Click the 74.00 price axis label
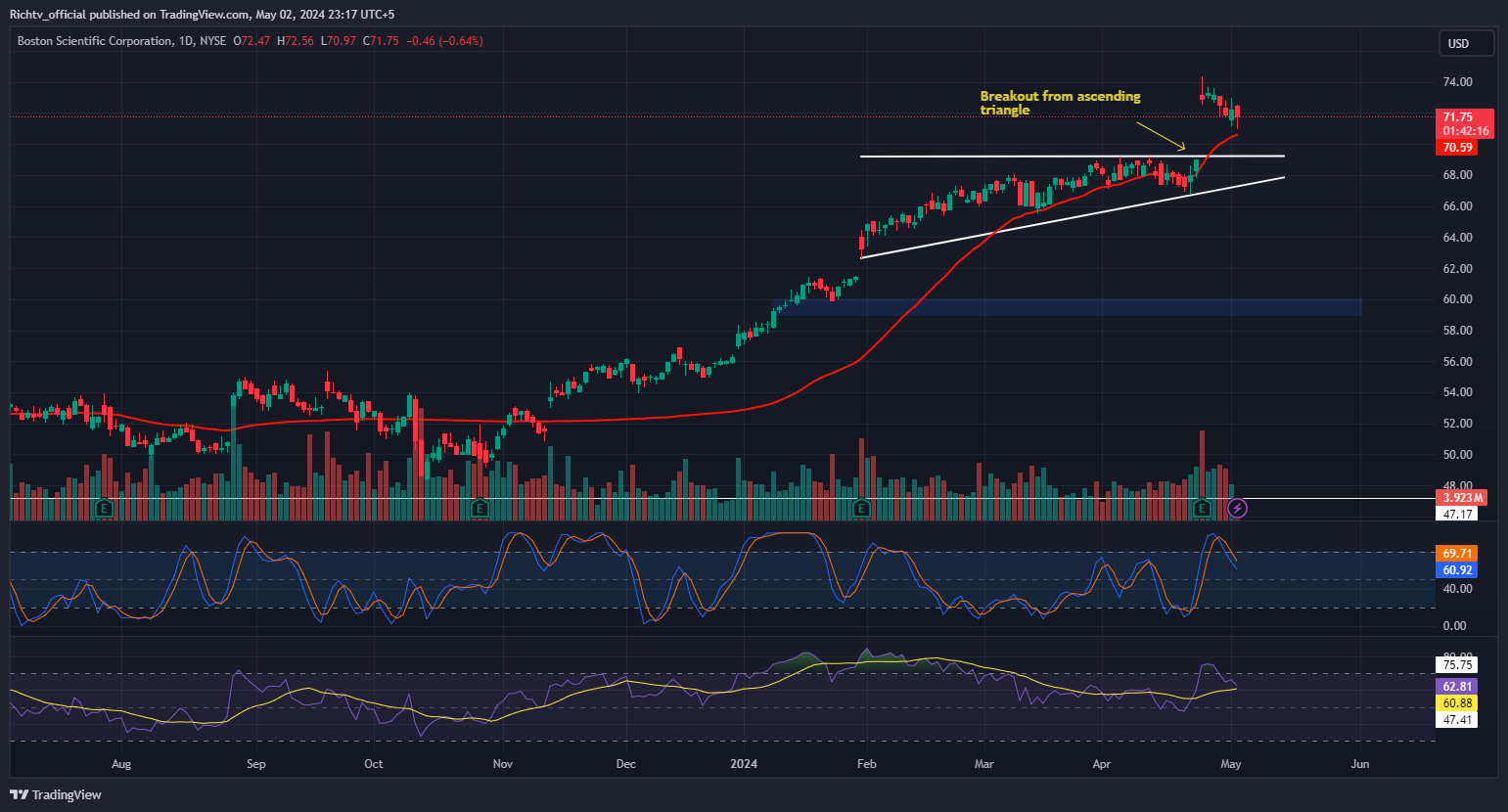1508x812 pixels. (x=1457, y=82)
